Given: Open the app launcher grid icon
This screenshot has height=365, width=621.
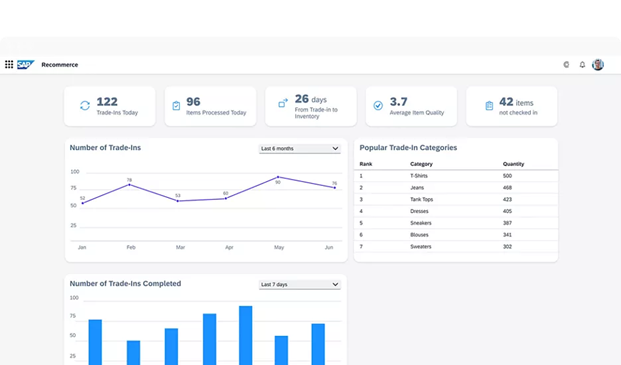Looking at the screenshot, I should tap(9, 65).
